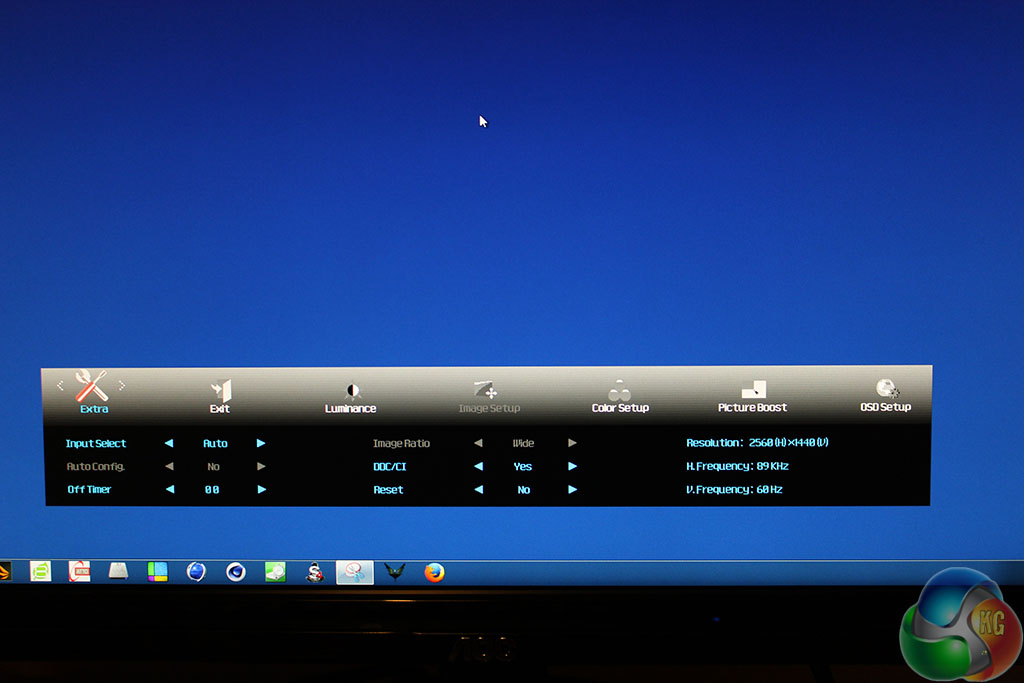Go to next menu with right chevron beside Extra

click(122, 386)
